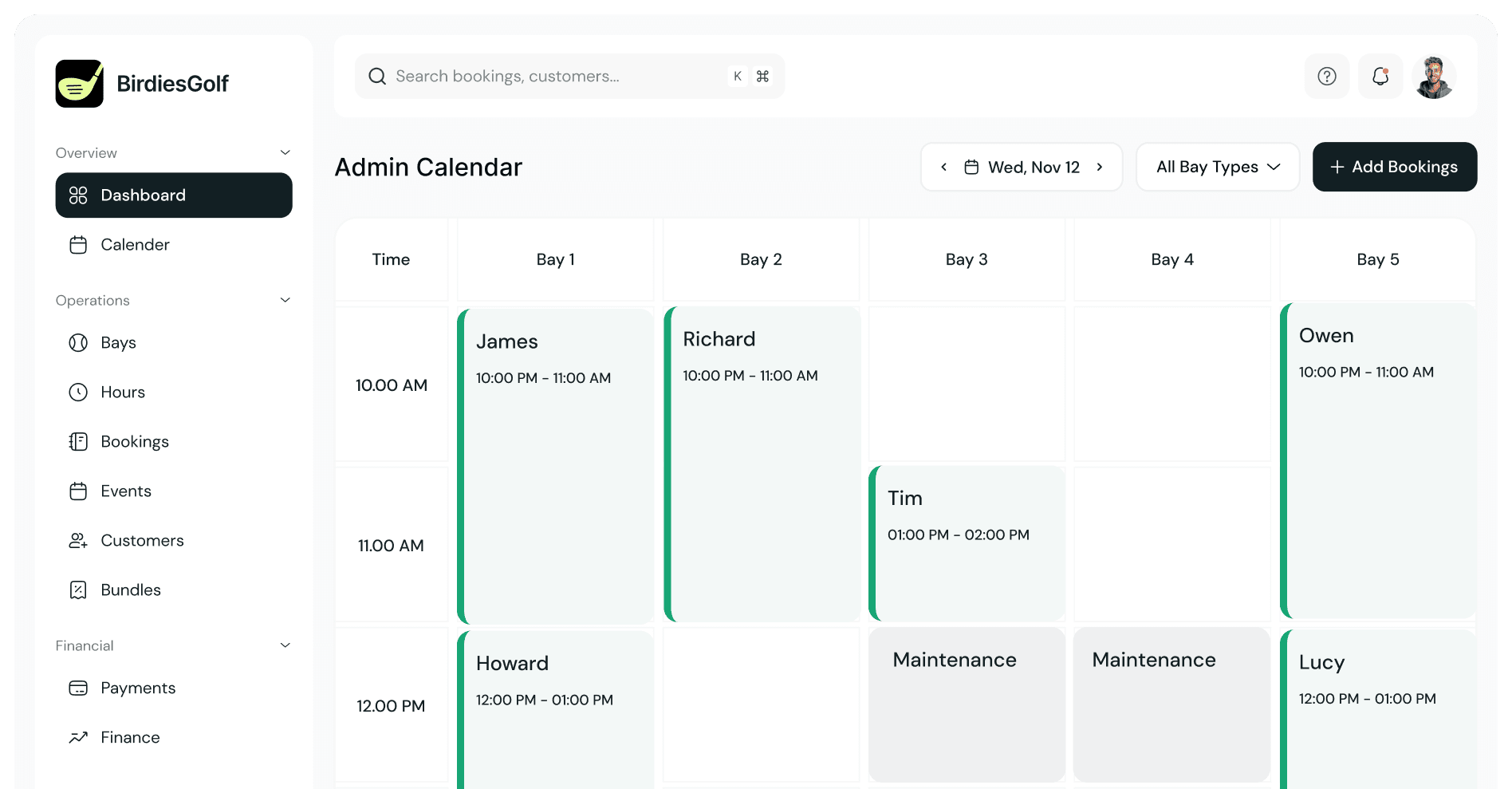Click the Bookings icon in Operations
This screenshot has width=1512, height=789.
click(78, 441)
